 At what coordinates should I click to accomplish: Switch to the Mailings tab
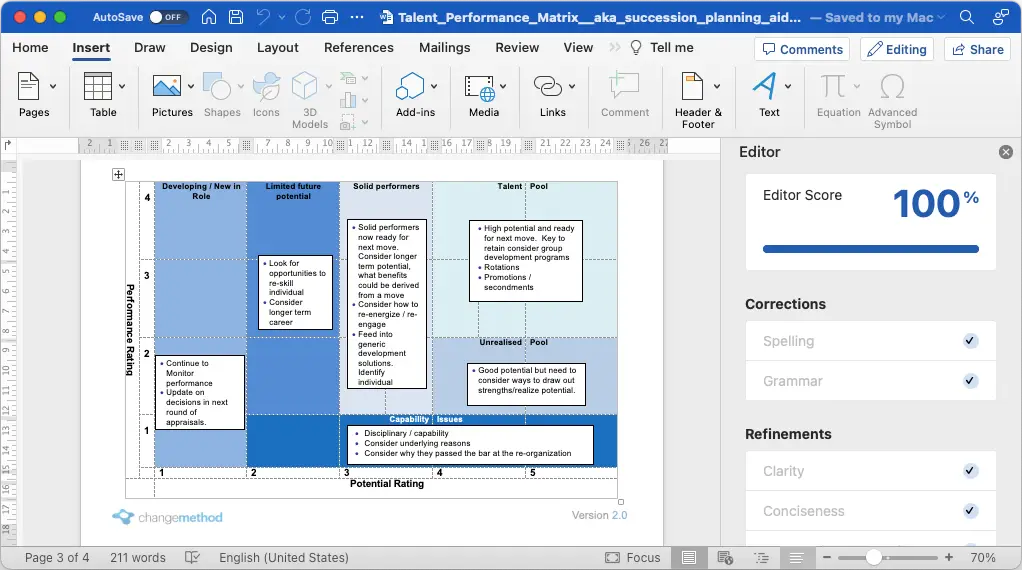point(445,48)
